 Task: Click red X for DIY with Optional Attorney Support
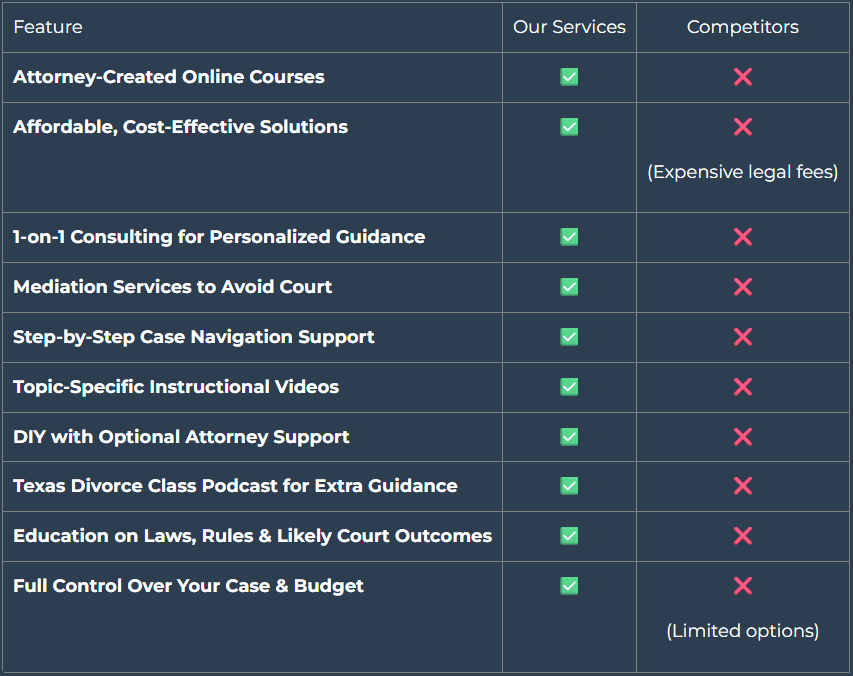(x=742, y=437)
